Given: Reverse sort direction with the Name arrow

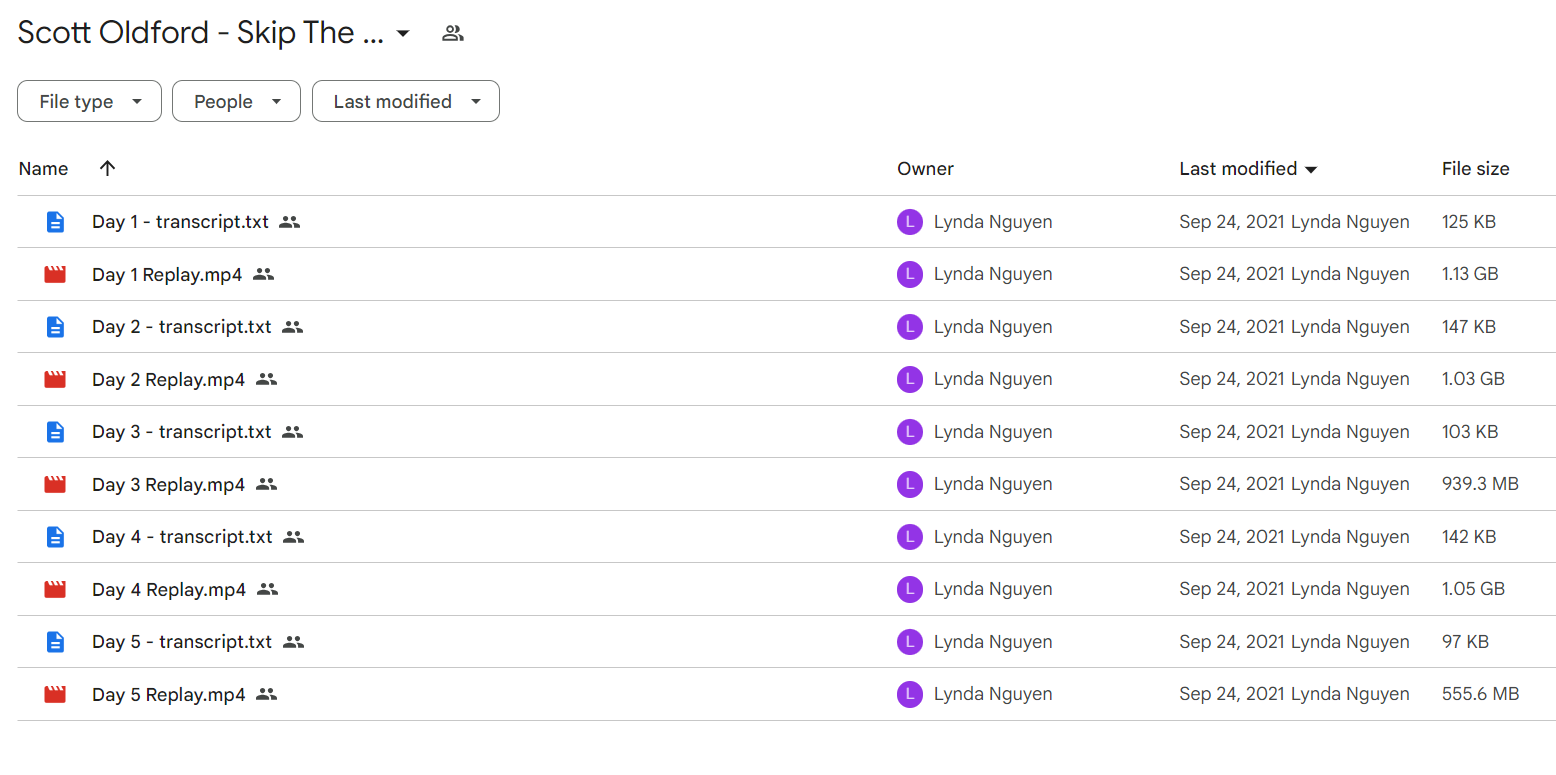Looking at the screenshot, I should click(x=108, y=168).
